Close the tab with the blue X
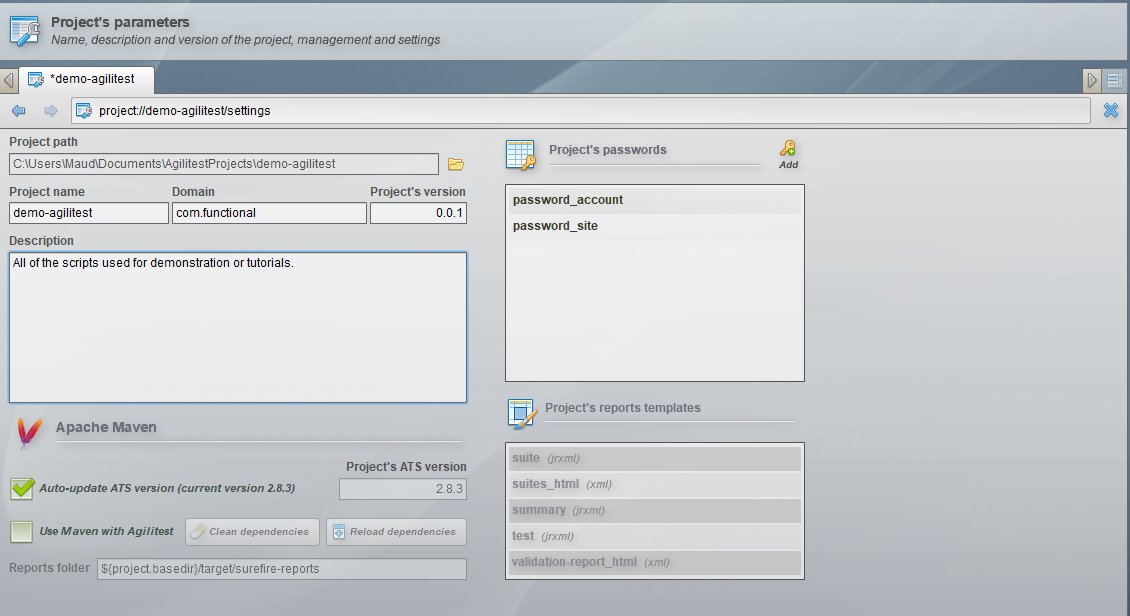 (1111, 110)
